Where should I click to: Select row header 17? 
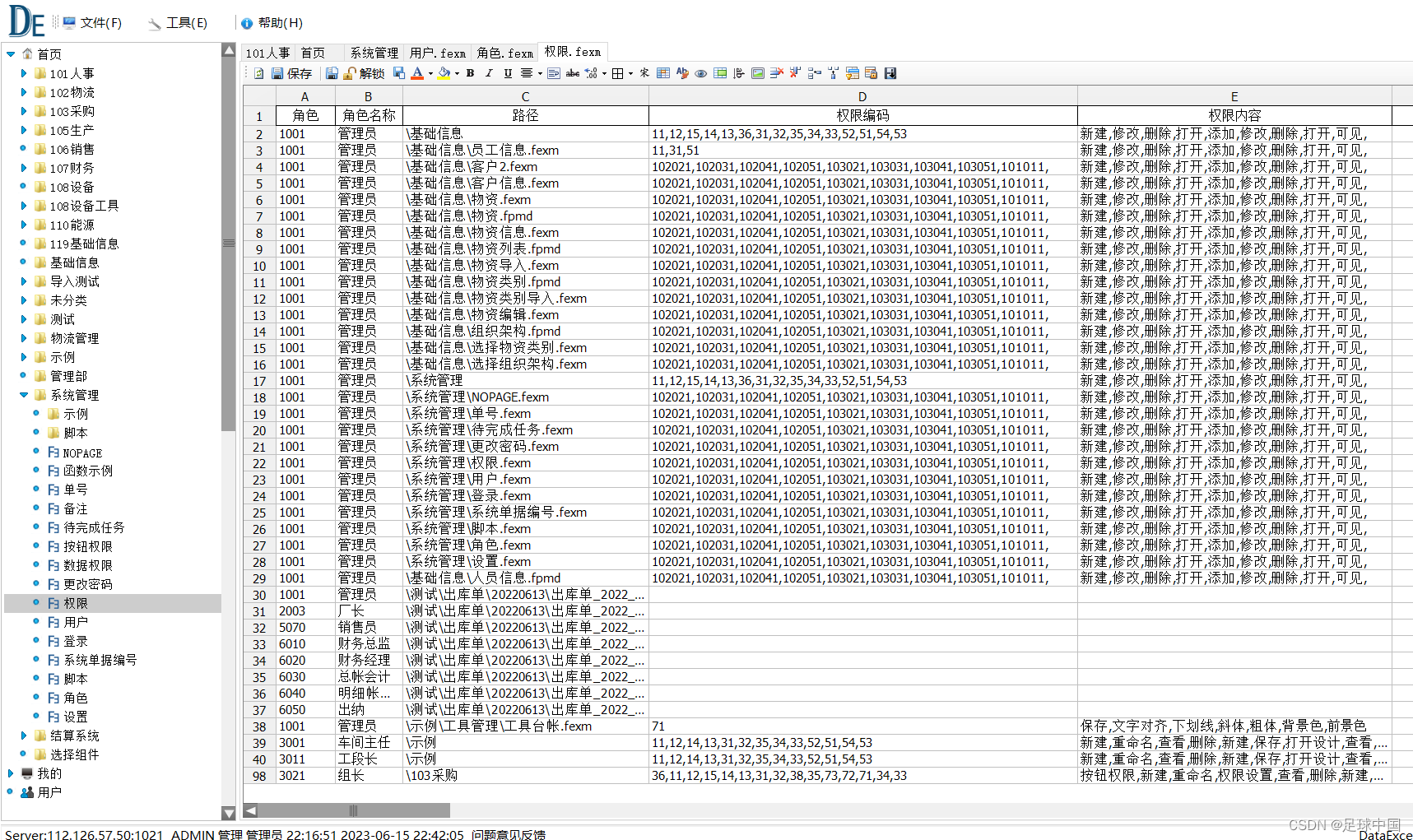click(x=259, y=381)
